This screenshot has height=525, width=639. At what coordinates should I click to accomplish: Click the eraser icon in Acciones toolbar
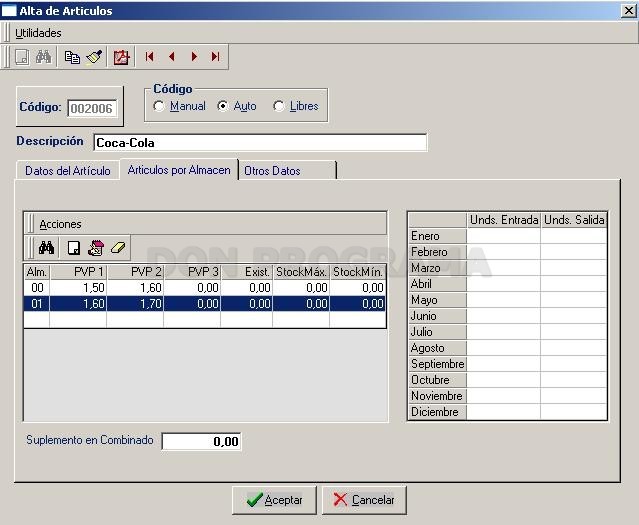(118, 247)
